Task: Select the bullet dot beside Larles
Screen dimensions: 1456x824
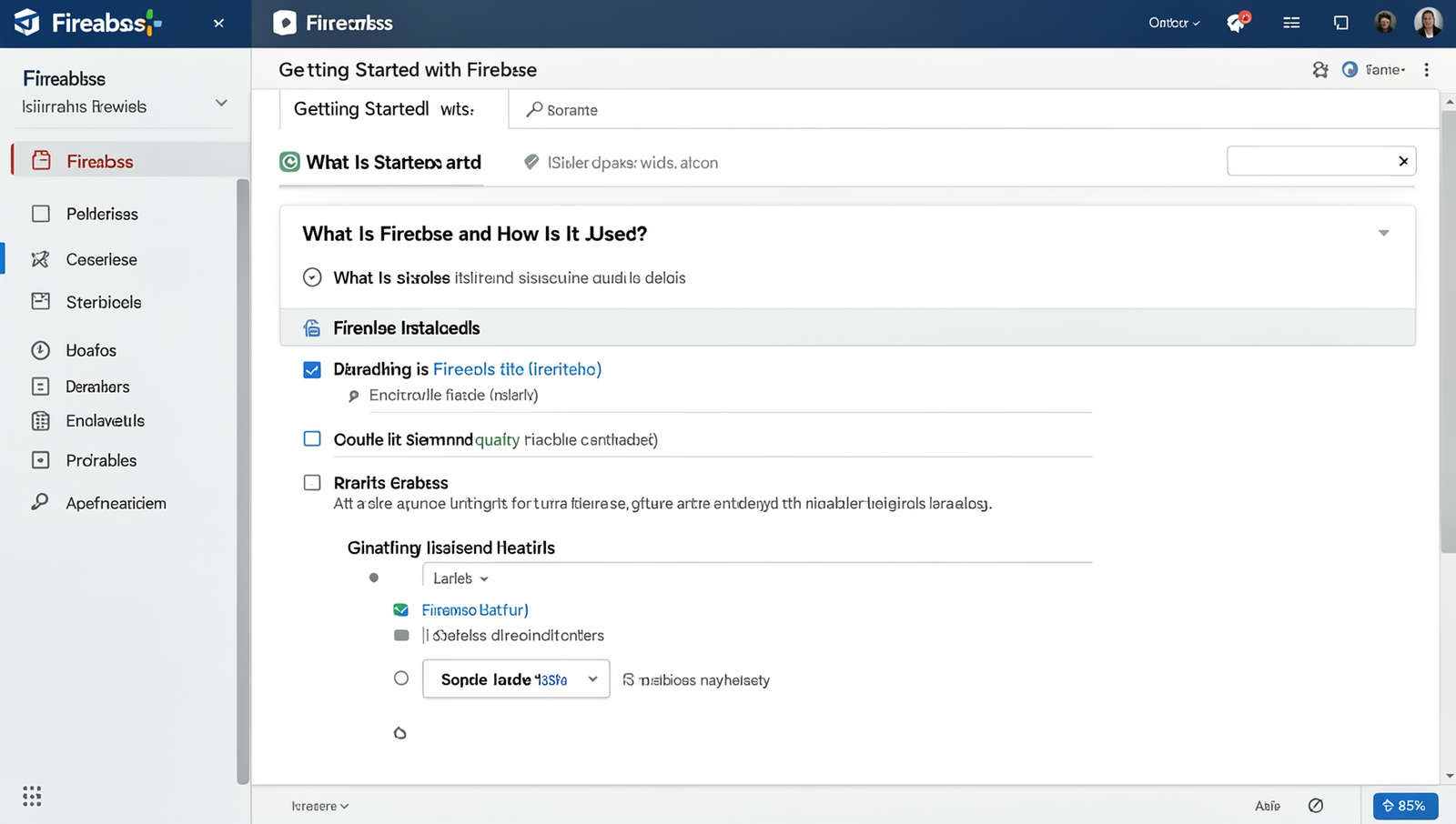Action: pyautogui.click(x=373, y=578)
